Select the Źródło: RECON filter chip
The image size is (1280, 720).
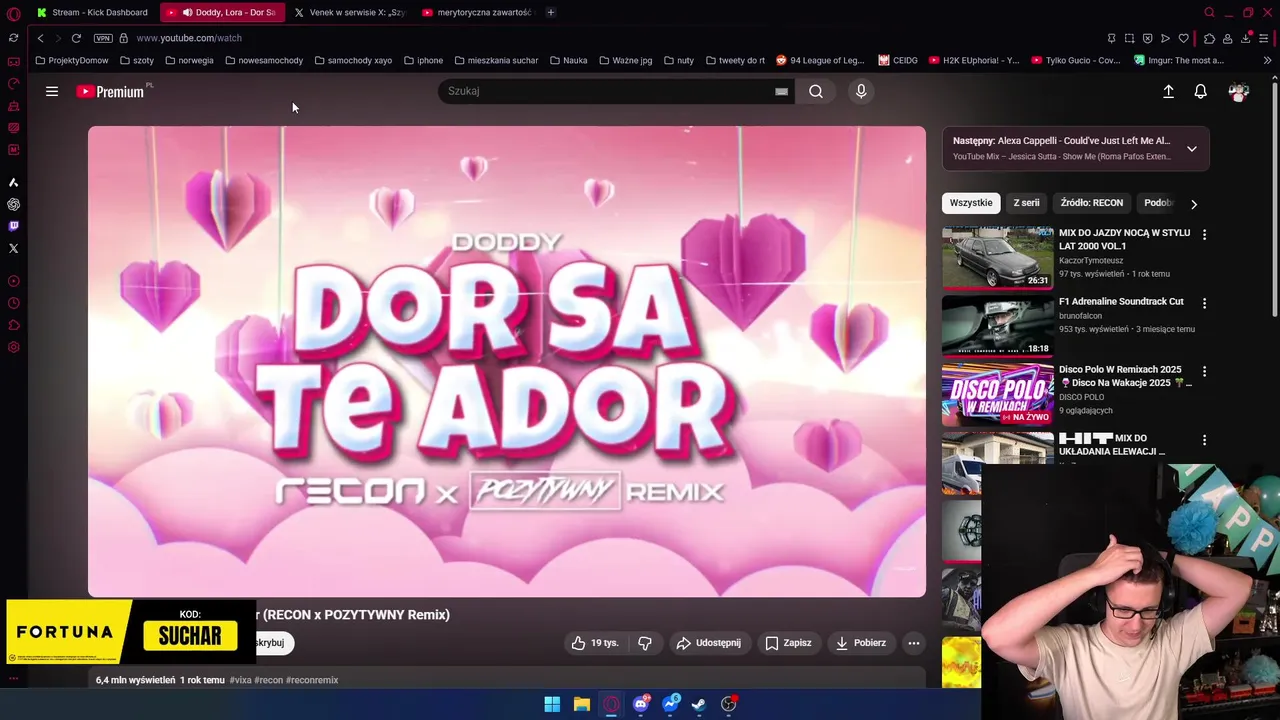(1092, 203)
